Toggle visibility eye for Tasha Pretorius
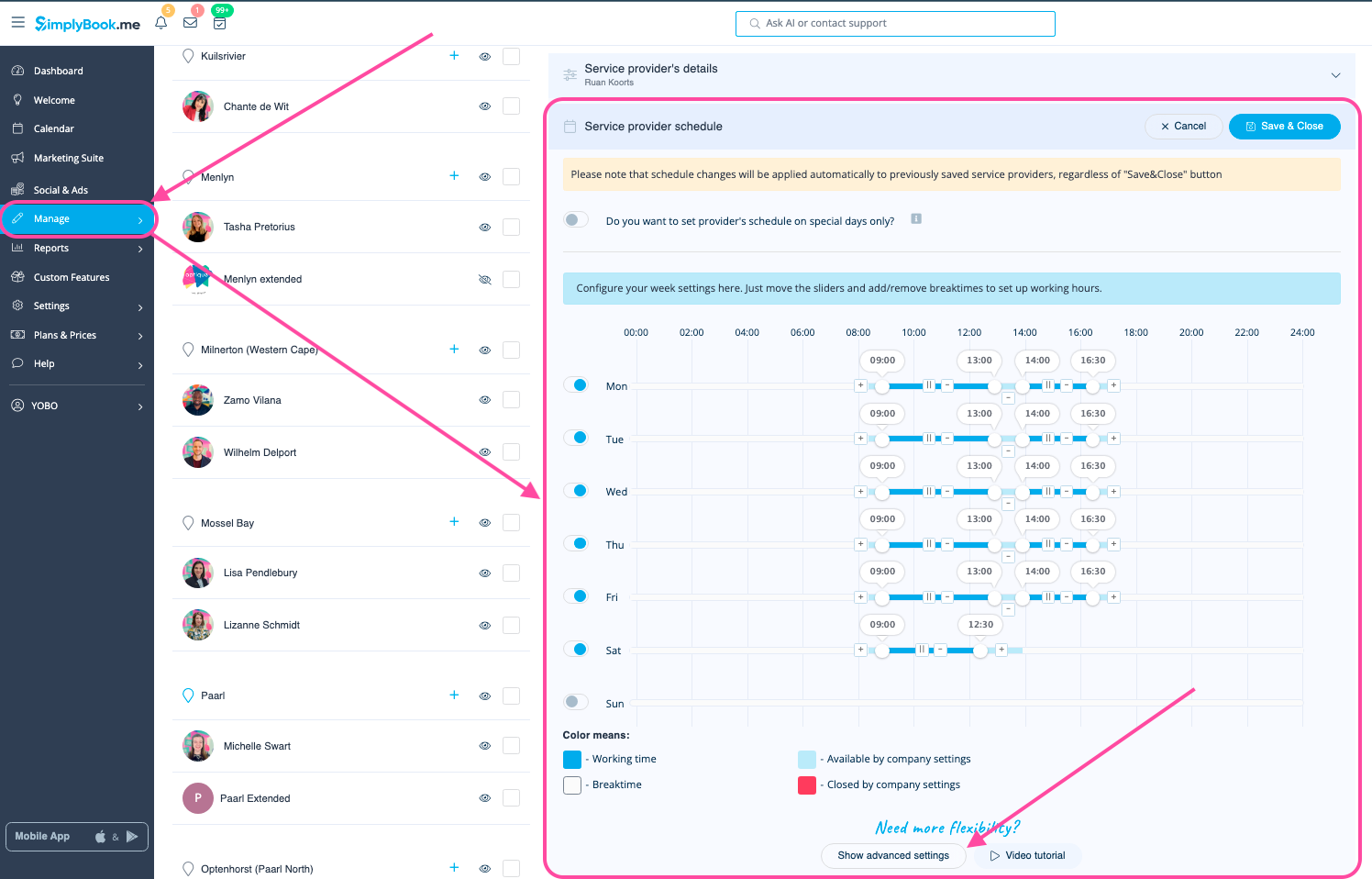This screenshot has height=879, width=1372. (x=485, y=227)
